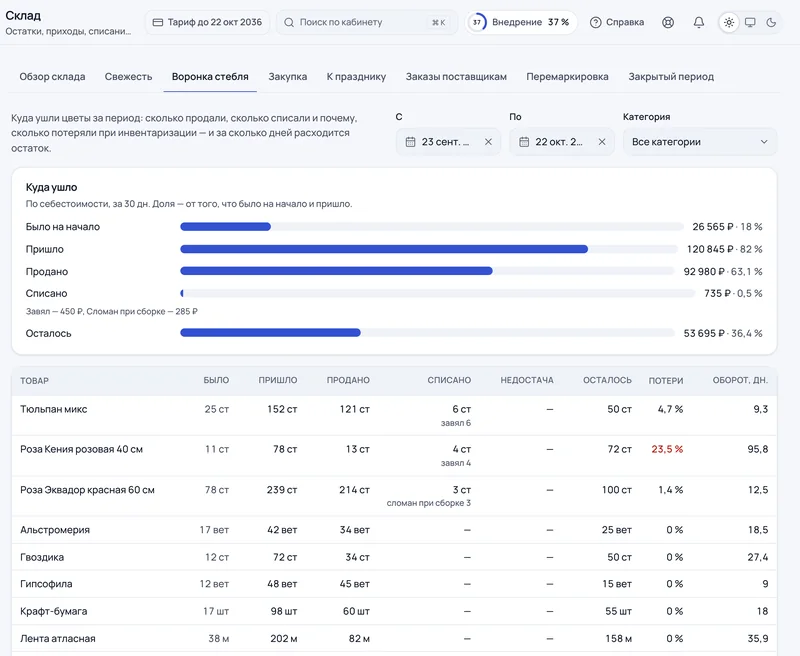Clear the end date 22 окт. with X

tap(602, 142)
